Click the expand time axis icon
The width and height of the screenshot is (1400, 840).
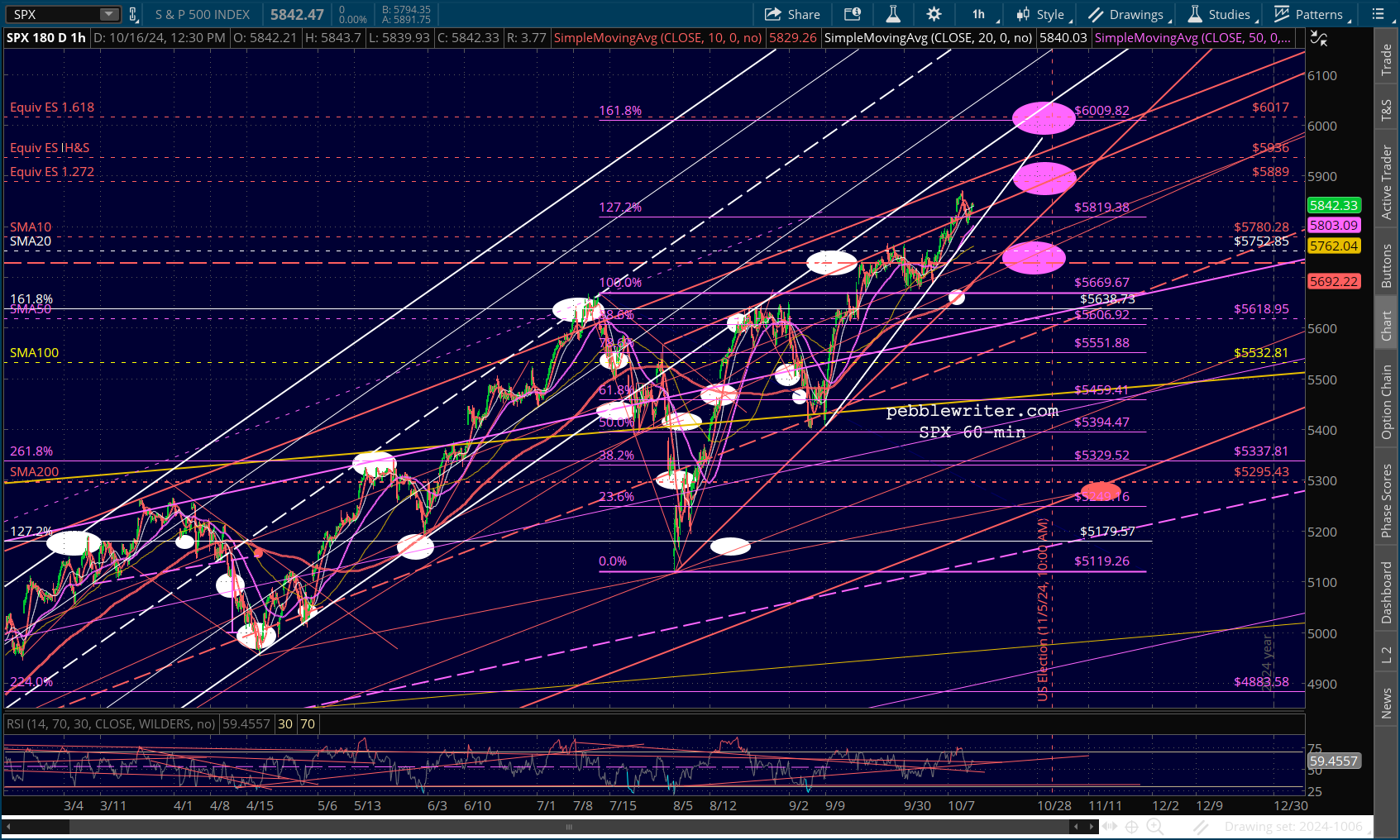[x=1110, y=826]
